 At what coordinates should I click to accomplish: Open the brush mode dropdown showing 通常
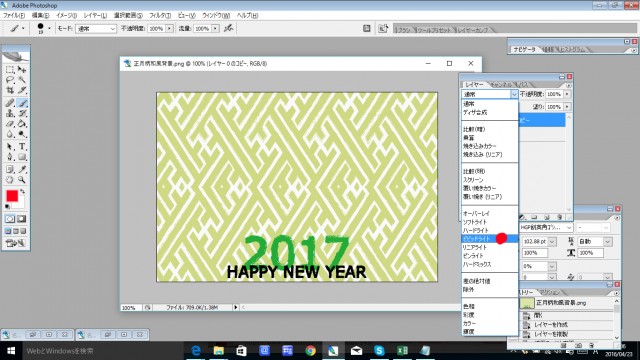click(x=96, y=29)
